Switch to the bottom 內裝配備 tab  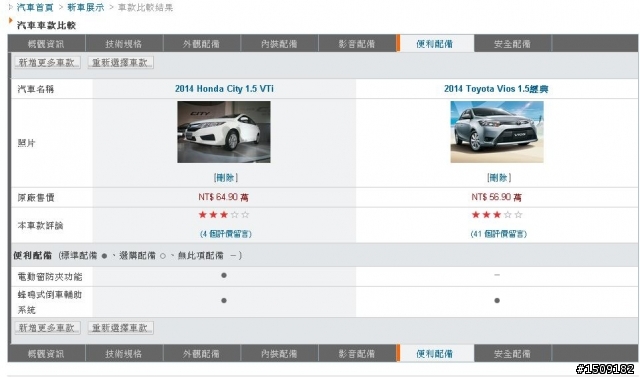pyautogui.click(x=279, y=353)
